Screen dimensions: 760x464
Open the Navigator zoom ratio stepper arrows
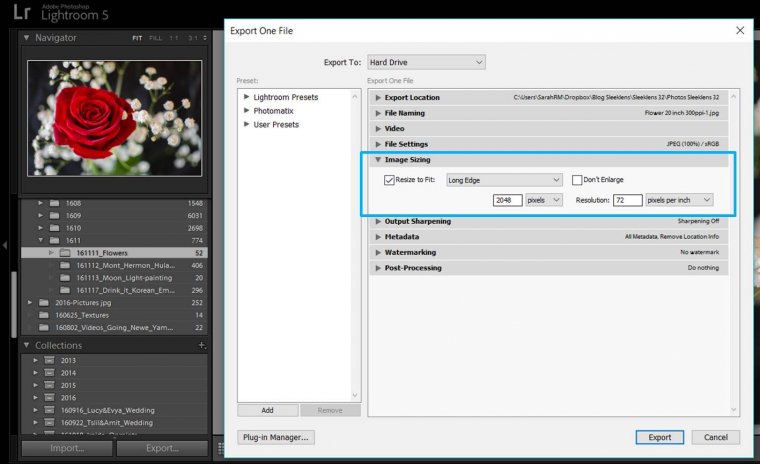pos(205,38)
